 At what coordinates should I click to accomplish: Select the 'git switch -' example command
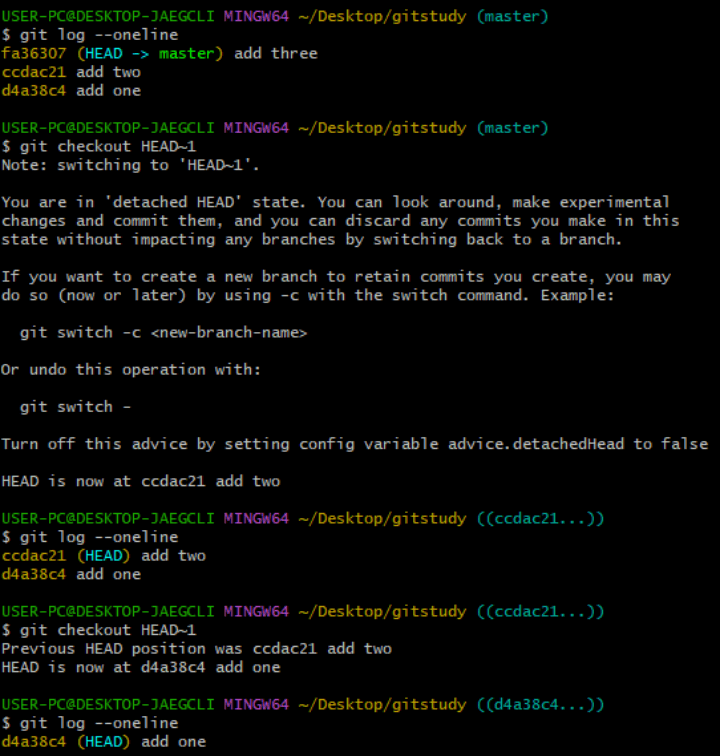pyautogui.click(x=75, y=407)
